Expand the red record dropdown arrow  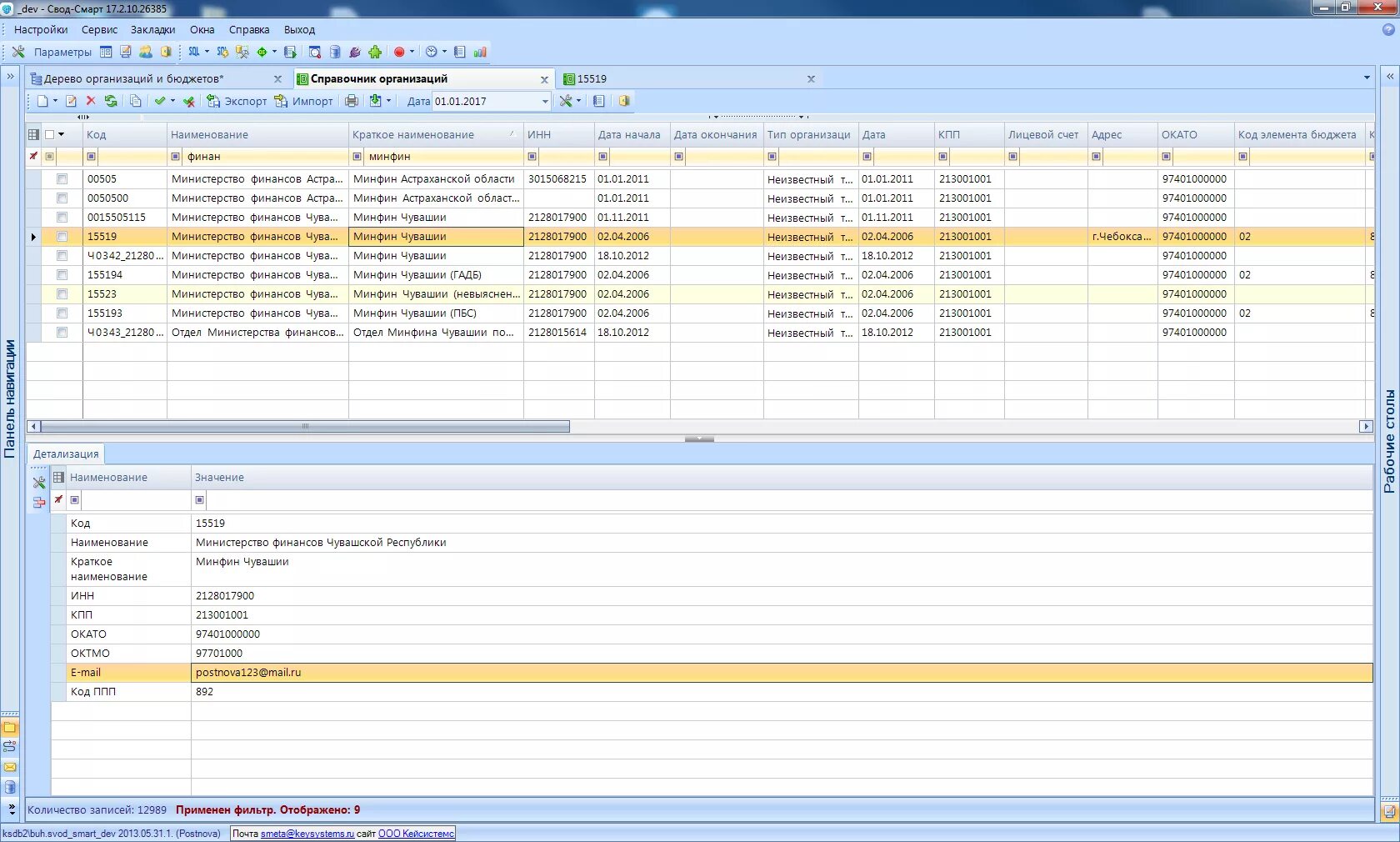coord(412,52)
